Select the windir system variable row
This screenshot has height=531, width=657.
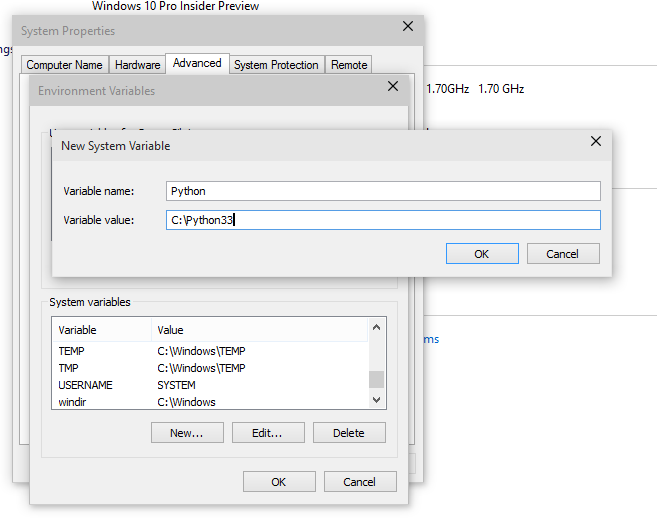point(210,401)
